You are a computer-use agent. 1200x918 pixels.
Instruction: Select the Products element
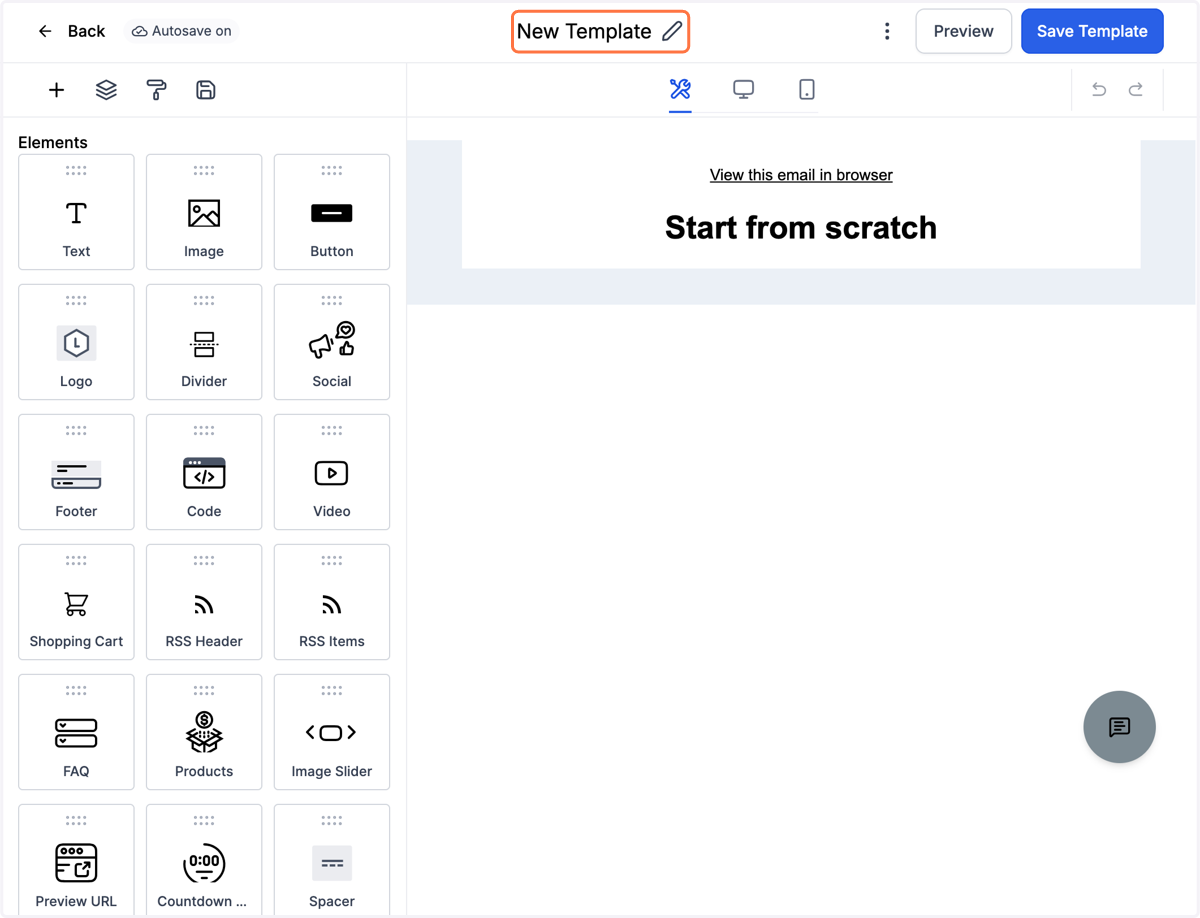tap(204, 732)
